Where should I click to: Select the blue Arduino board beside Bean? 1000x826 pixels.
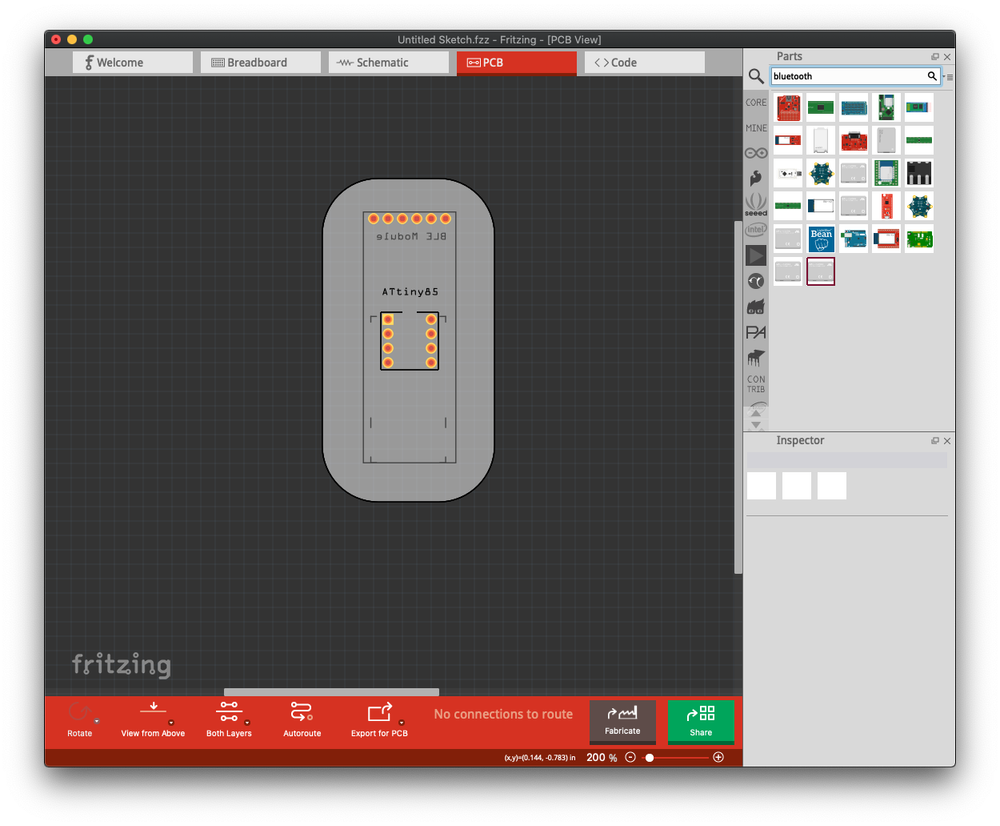[x=853, y=239]
